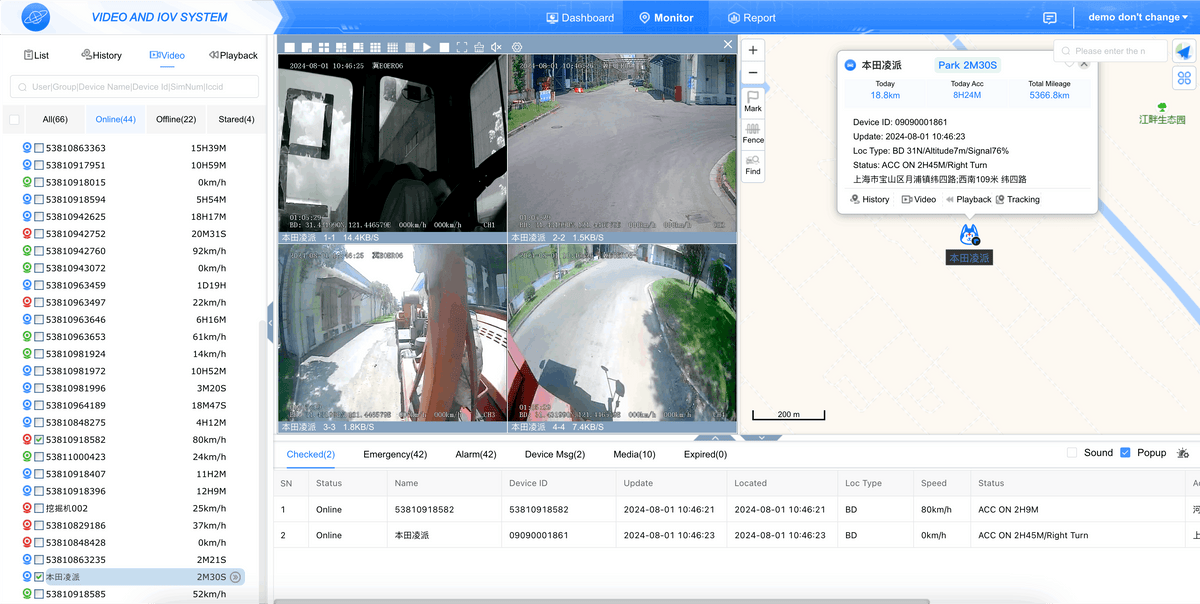Check the box for device 53810942760
This screenshot has height=604, width=1200.
coord(39,251)
